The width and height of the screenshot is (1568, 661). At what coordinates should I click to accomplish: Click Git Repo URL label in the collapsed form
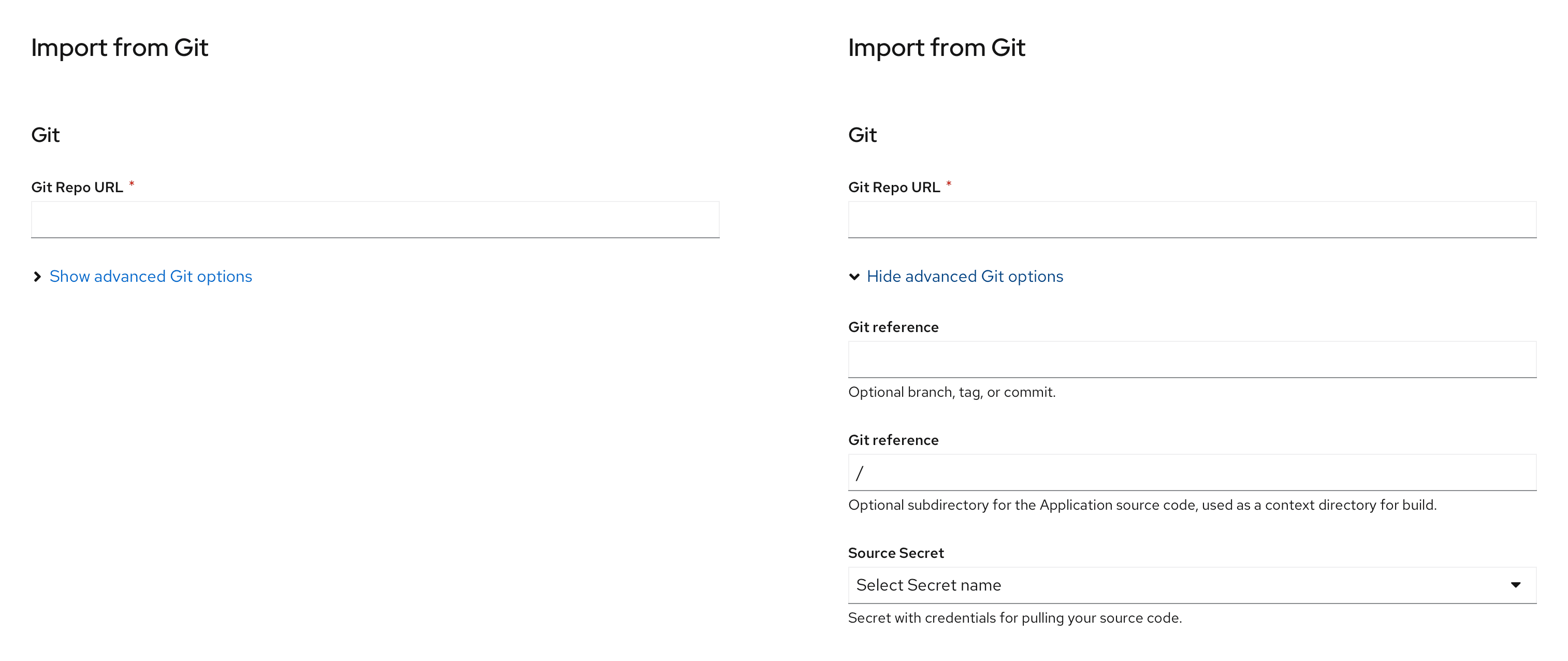point(77,188)
